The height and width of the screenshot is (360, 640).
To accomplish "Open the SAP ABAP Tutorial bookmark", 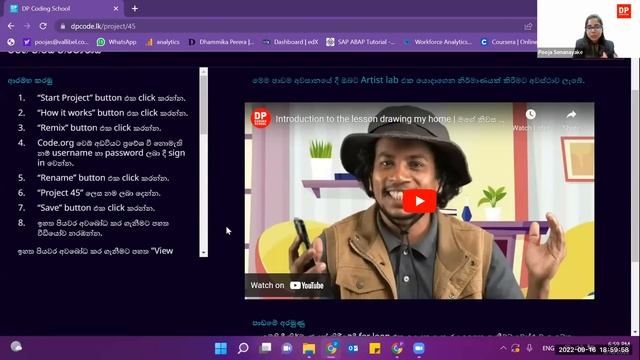I will [361, 42].
